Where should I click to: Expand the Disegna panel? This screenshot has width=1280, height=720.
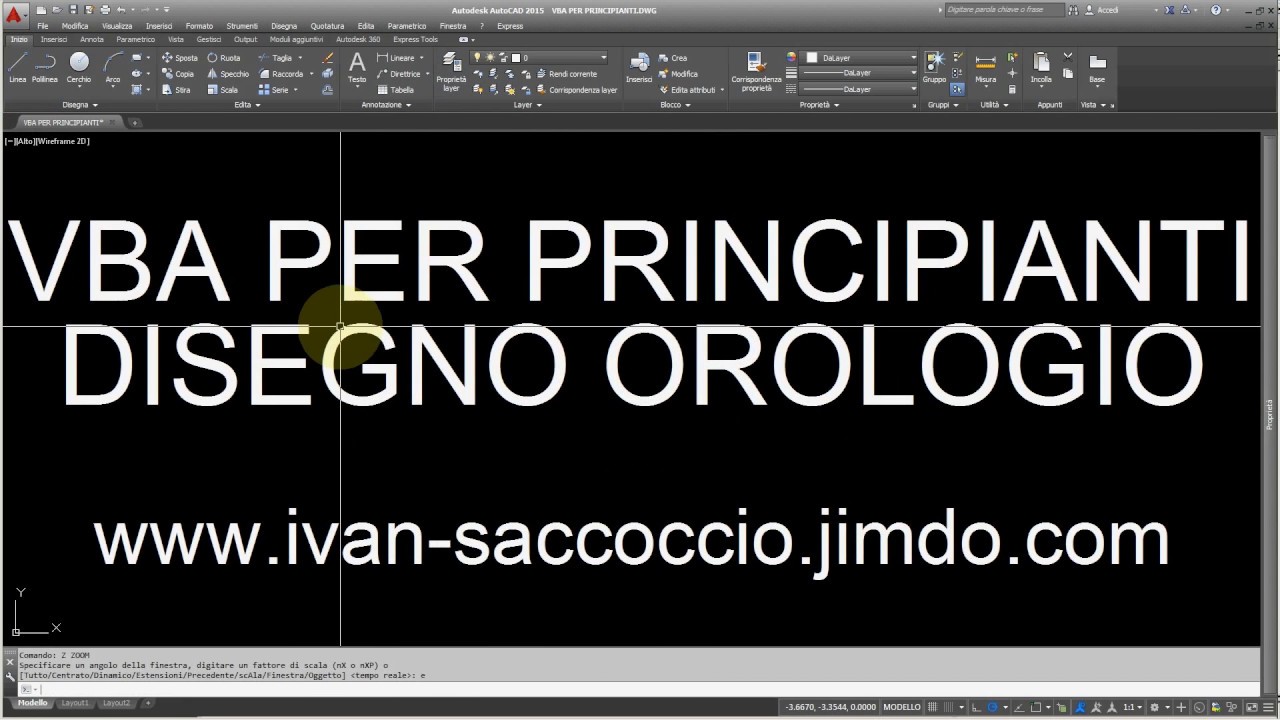point(80,105)
